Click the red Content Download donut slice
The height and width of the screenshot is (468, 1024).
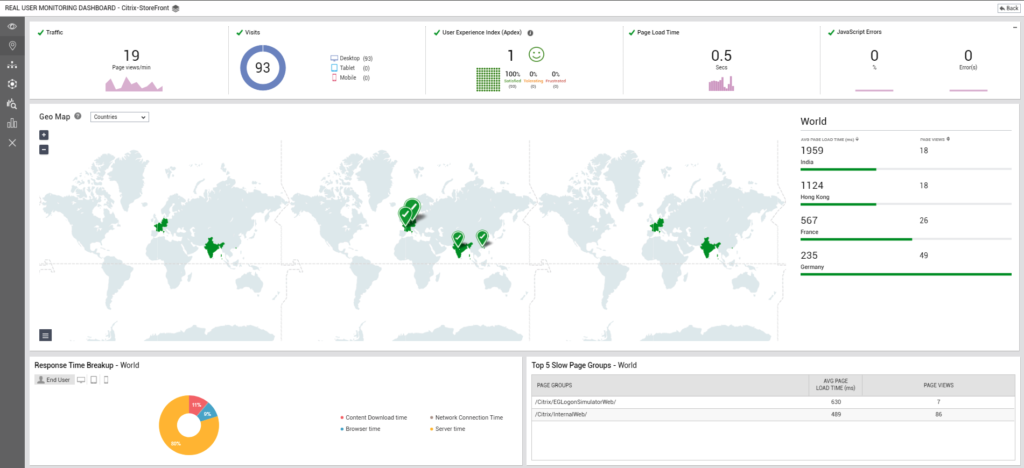coord(197,405)
